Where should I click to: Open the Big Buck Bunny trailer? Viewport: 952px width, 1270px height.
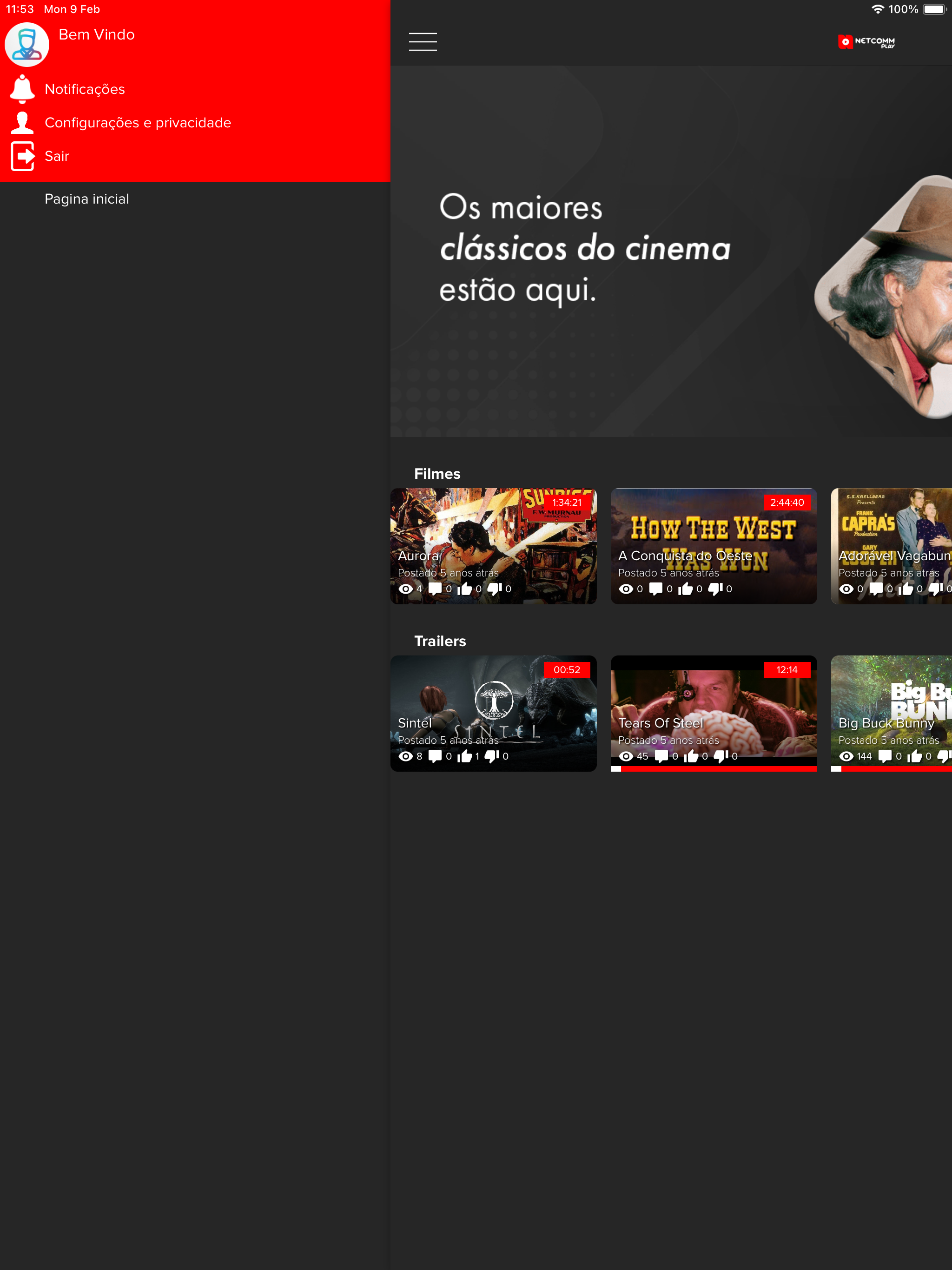pyautogui.click(x=891, y=713)
